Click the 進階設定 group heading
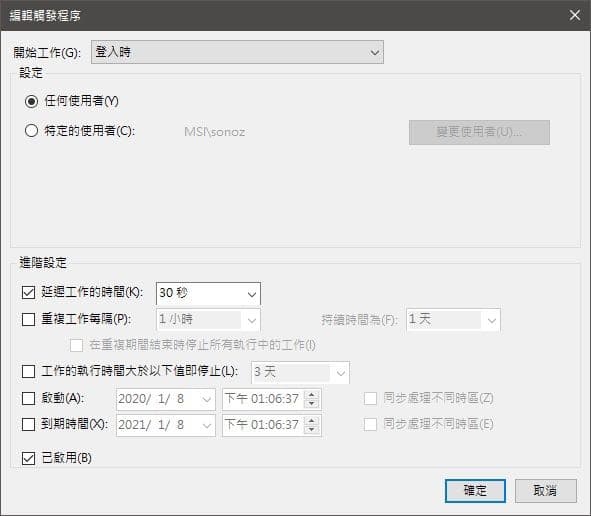The height and width of the screenshot is (516, 591). click(43, 263)
